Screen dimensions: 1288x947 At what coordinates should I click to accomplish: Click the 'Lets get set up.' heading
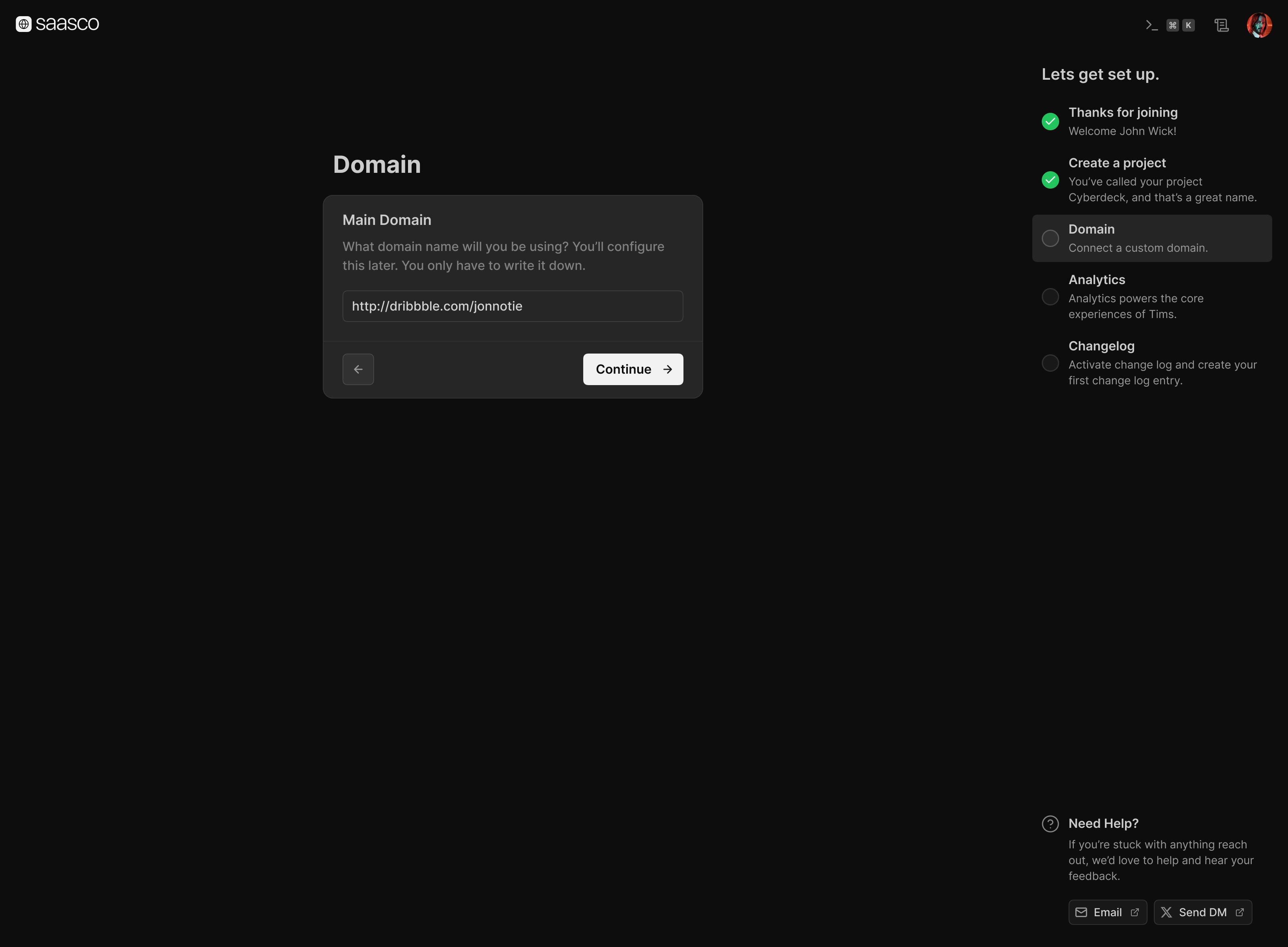1100,75
